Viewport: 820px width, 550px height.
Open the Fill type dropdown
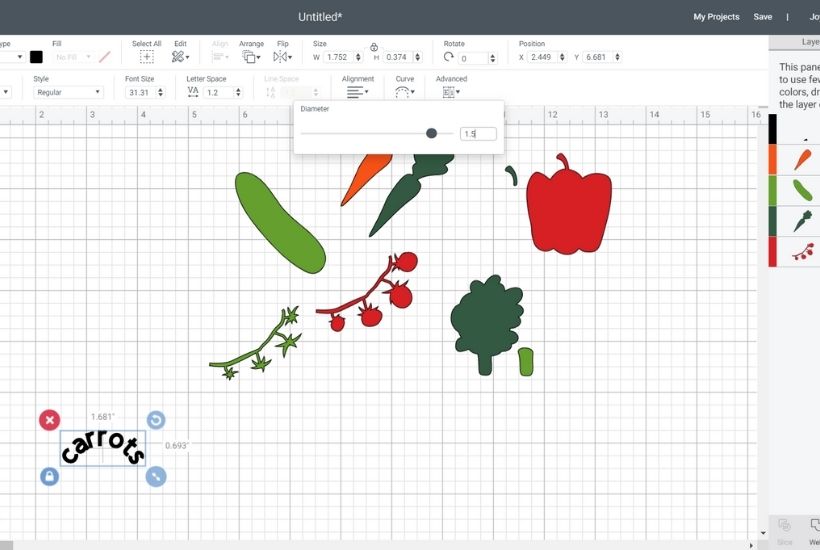coord(73,57)
